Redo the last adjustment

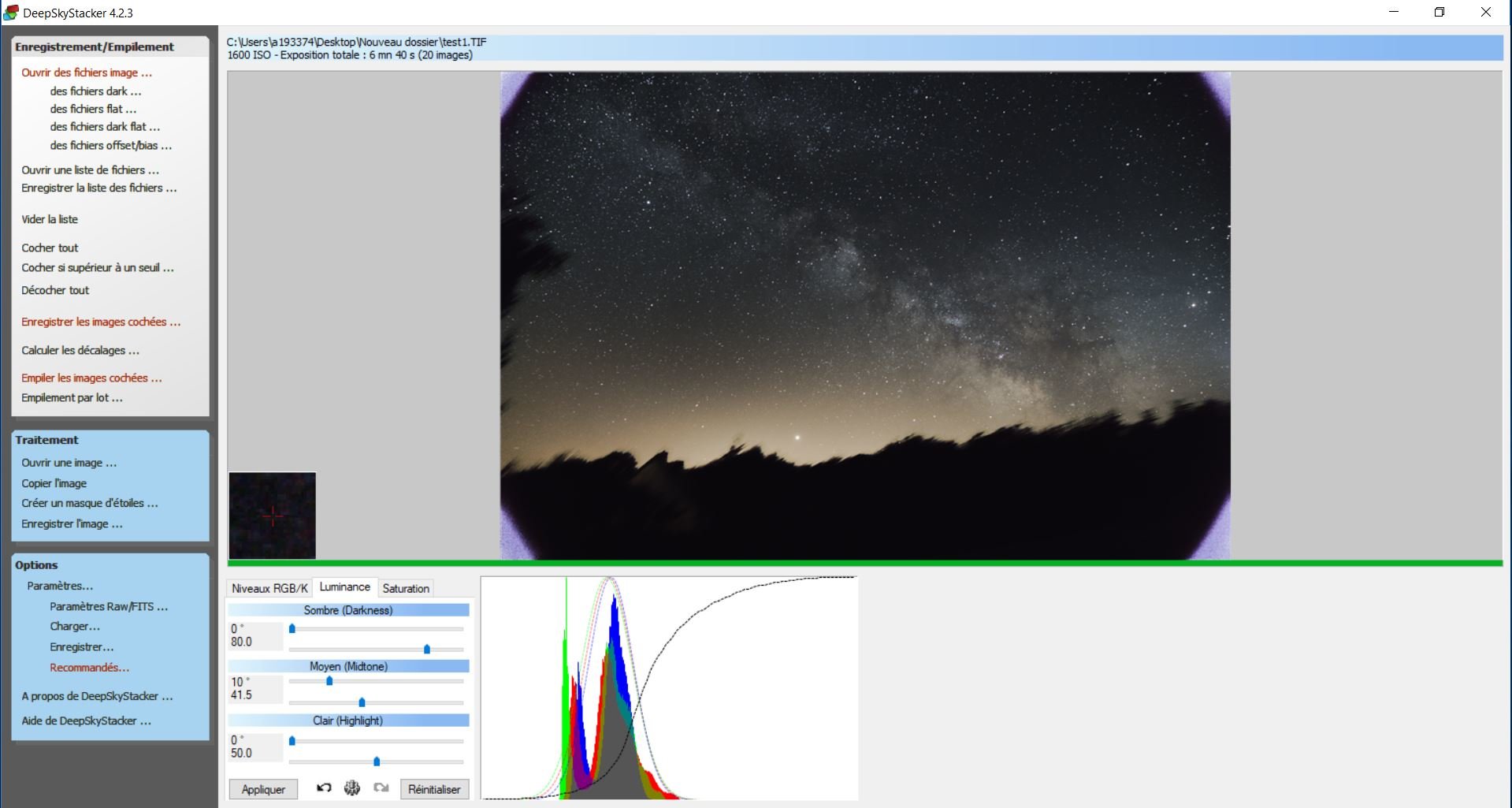pyautogui.click(x=381, y=788)
